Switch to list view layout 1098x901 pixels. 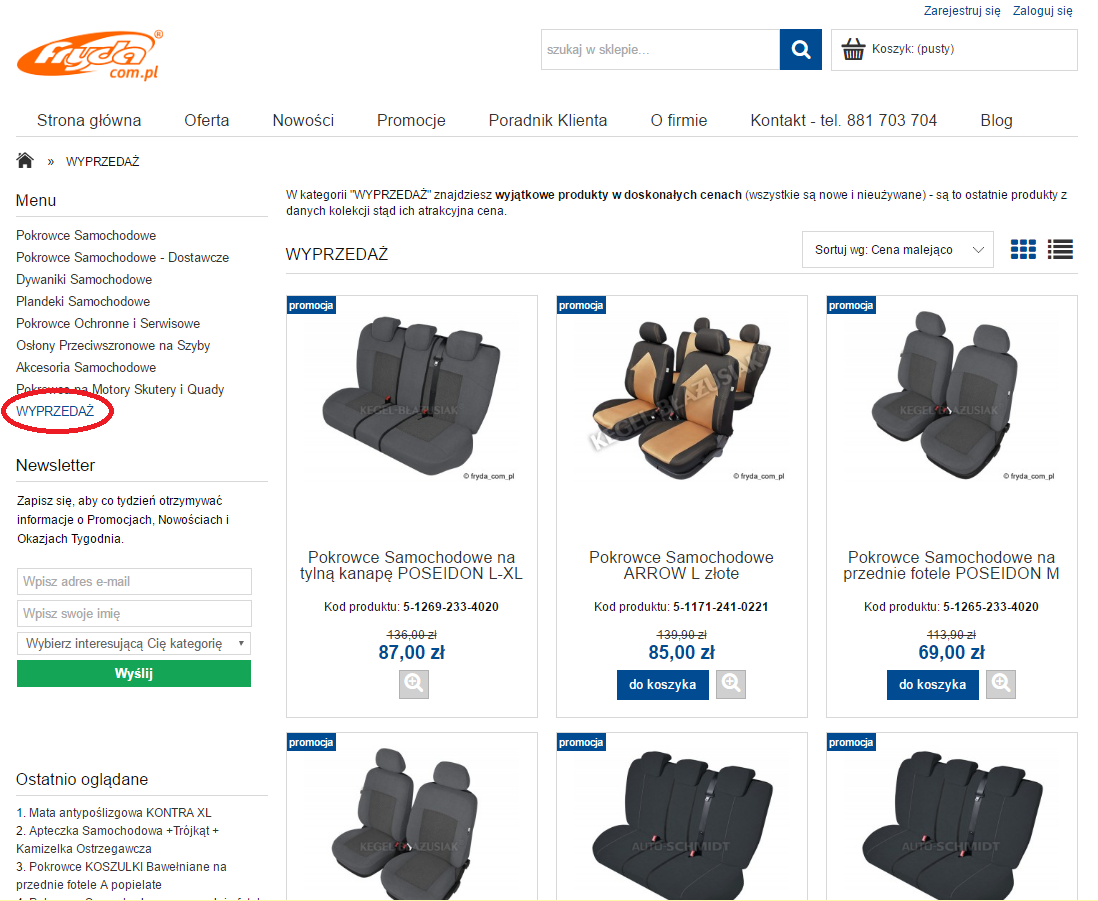click(x=1060, y=249)
